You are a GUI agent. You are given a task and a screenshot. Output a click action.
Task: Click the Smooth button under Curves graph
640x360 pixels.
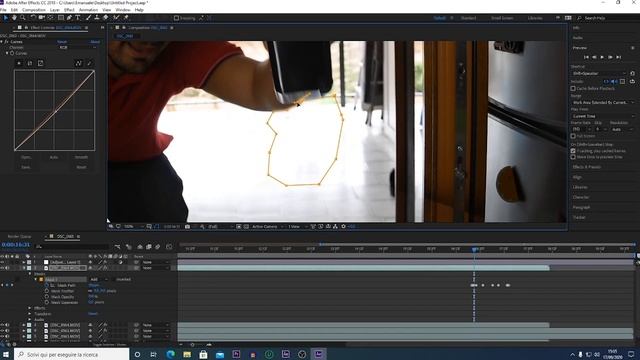click(x=81, y=157)
